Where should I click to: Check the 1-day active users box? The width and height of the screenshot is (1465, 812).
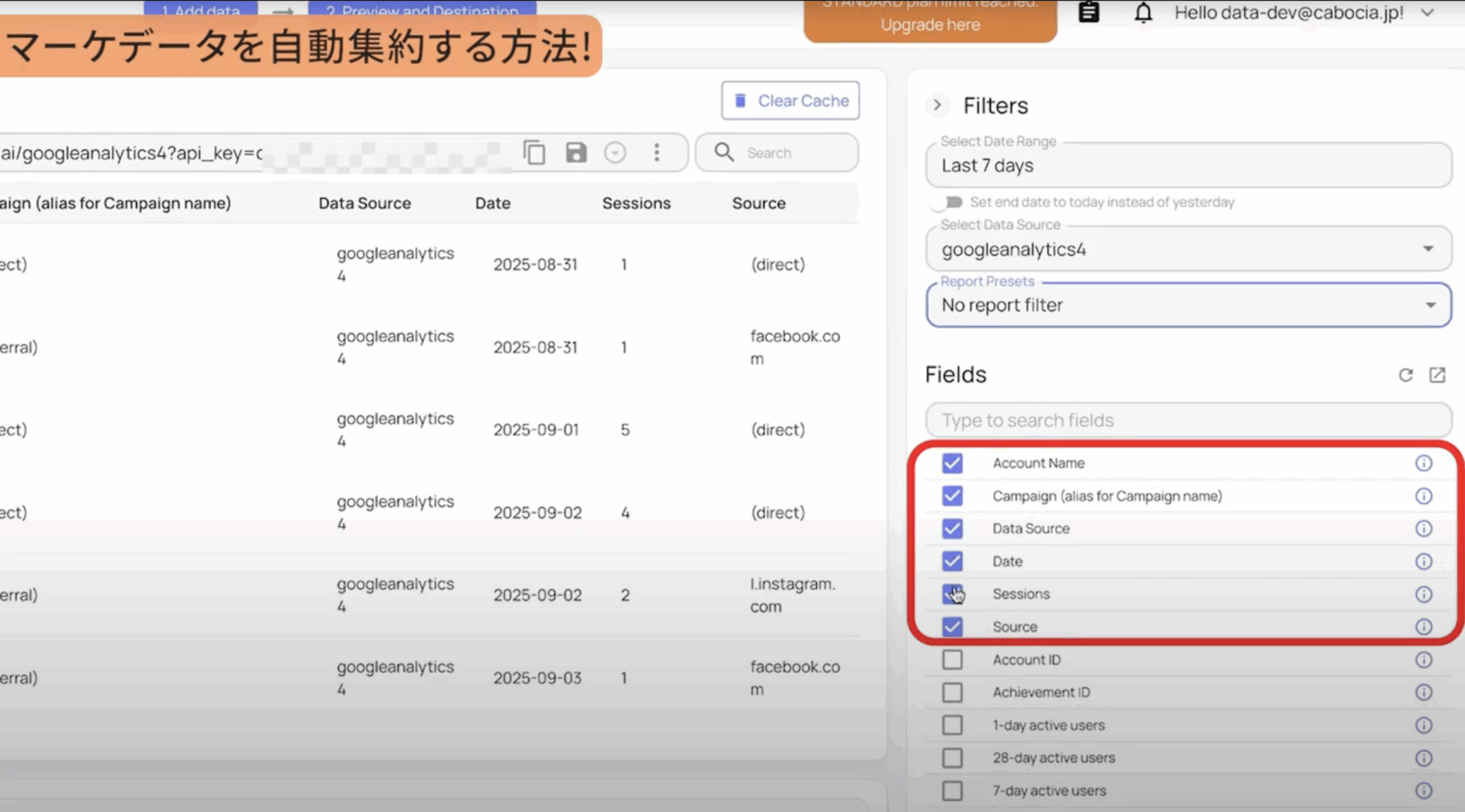click(x=952, y=725)
